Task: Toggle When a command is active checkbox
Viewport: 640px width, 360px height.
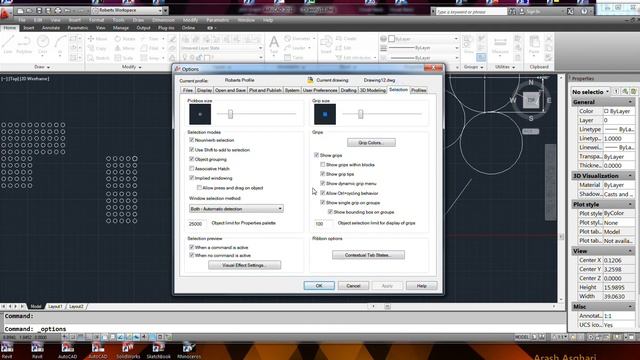Action: [x=191, y=247]
